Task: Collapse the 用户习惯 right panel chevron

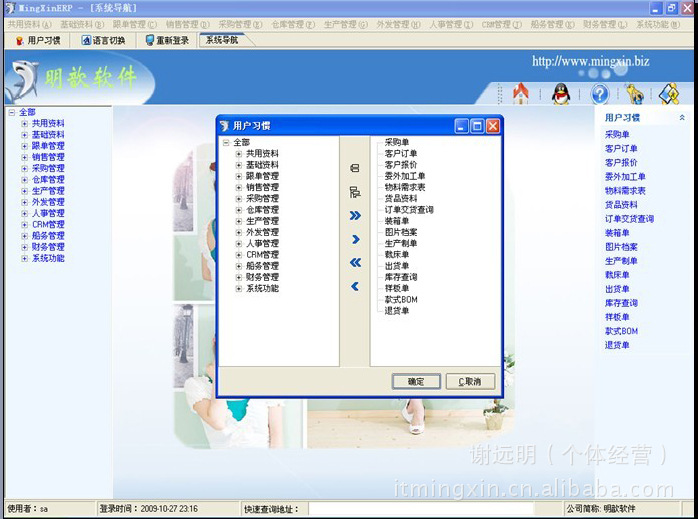Action: click(x=682, y=117)
